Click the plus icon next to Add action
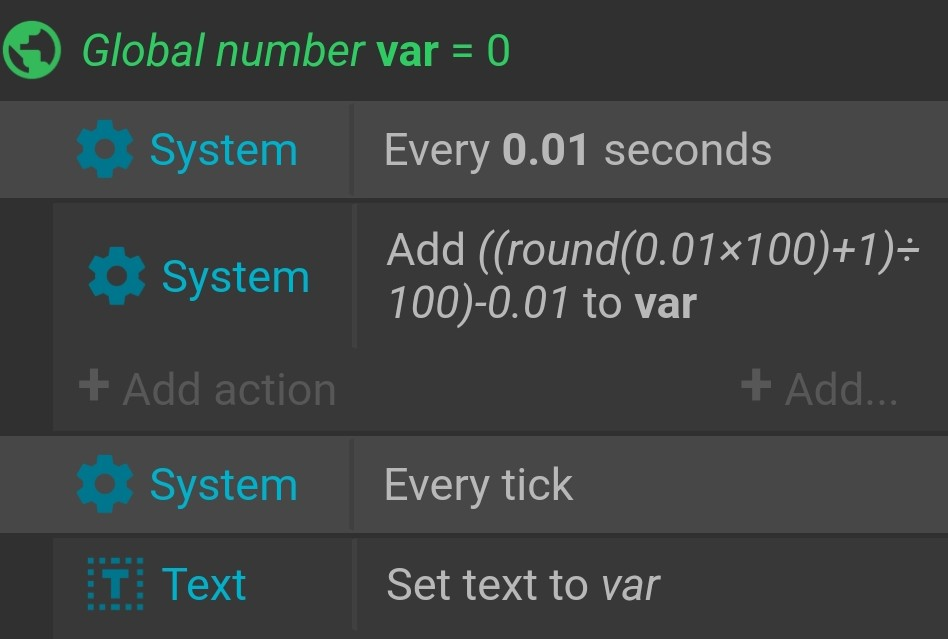Image resolution: width=948 pixels, height=639 pixels. (x=94, y=386)
